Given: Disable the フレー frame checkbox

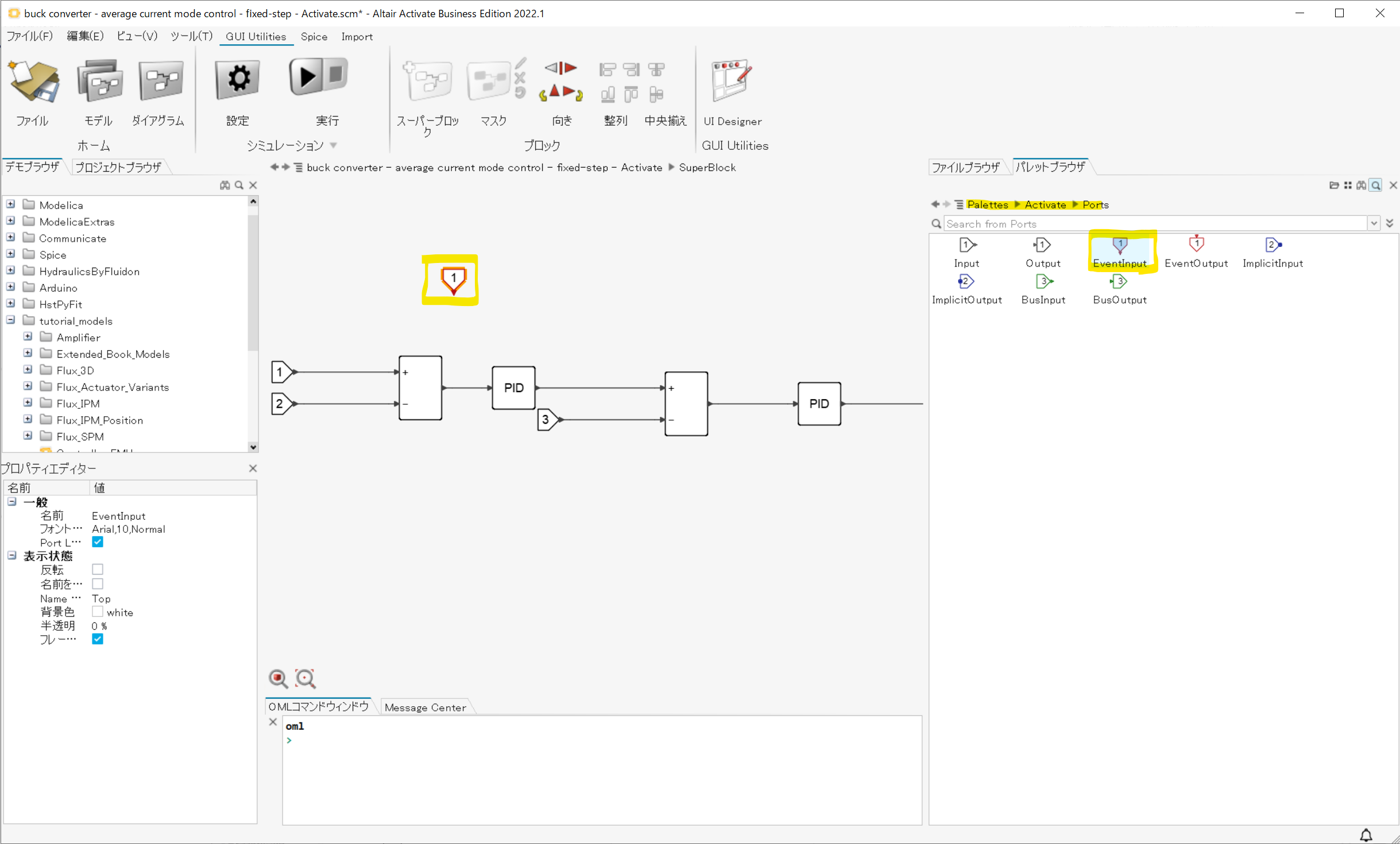Looking at the screenshot, I should (98, 639).
